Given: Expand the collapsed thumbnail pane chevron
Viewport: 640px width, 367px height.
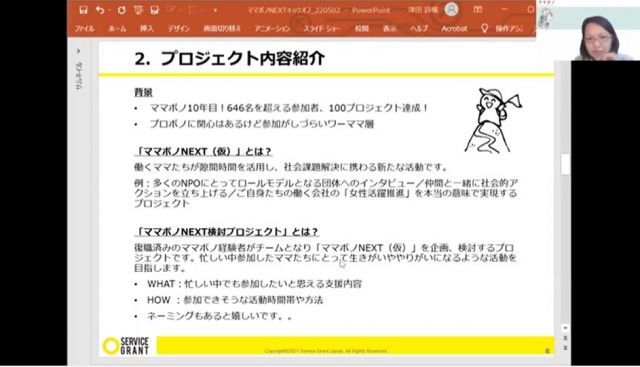Looking at the screenshot, I should coord(78,51).
